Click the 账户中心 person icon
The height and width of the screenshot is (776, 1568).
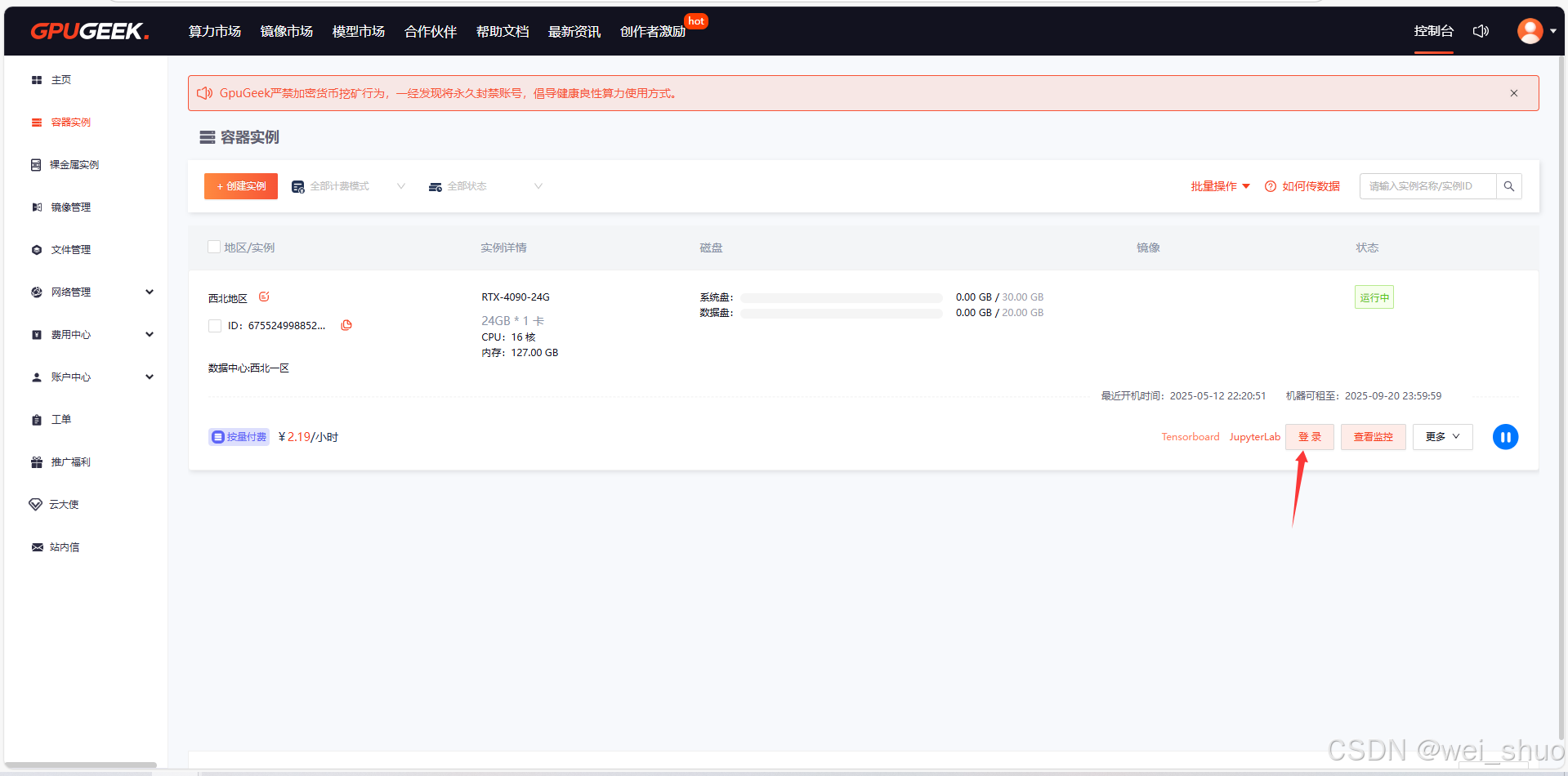[37, 377]
